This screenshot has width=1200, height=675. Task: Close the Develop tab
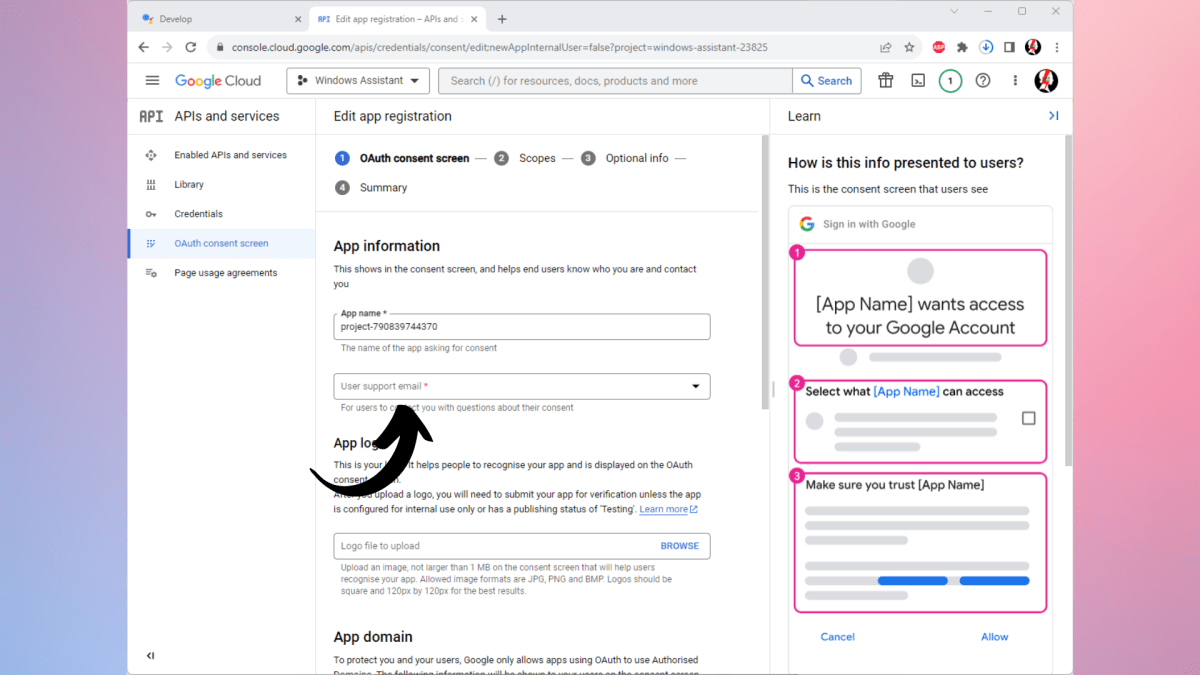(298, 19)
